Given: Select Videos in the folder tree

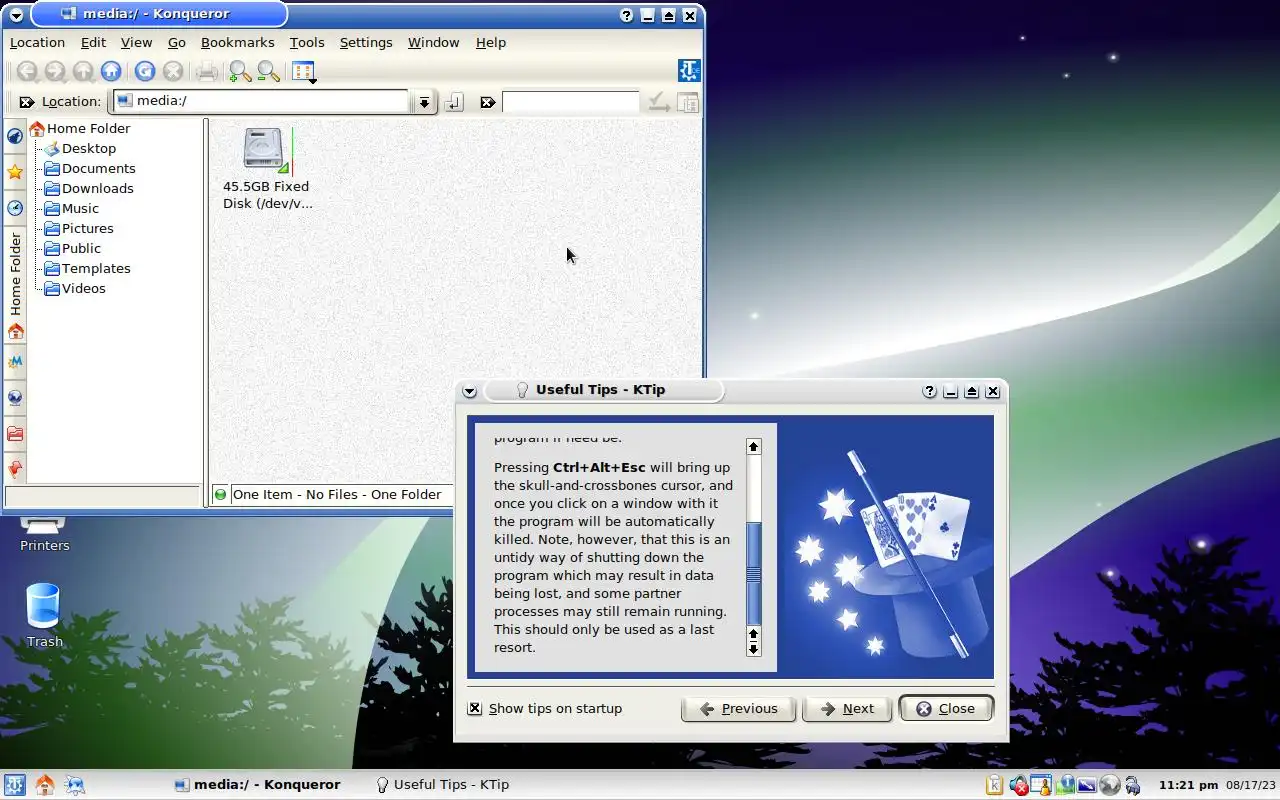Looking at the screenshot, I should pos(75,288).
